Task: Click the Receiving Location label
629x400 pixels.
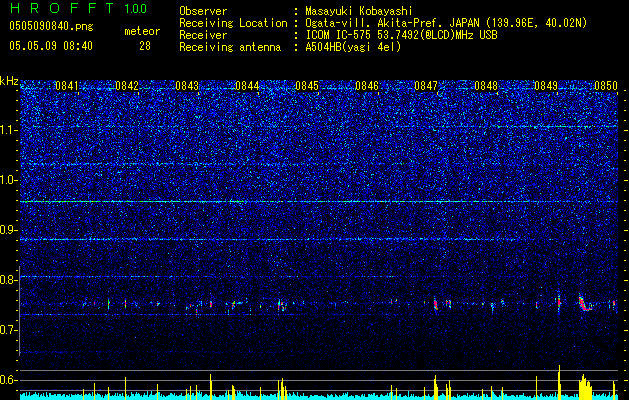Action: click(x=233, y=23)
